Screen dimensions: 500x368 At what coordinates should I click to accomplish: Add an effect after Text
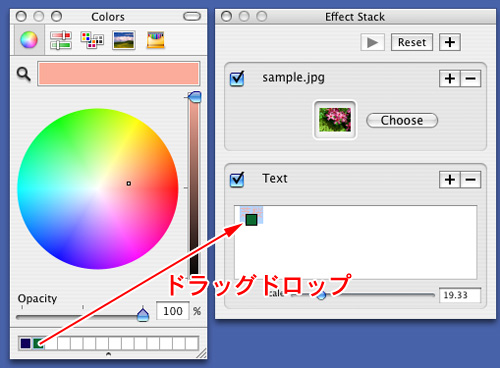pyautogui.click(x=450, y=180)
